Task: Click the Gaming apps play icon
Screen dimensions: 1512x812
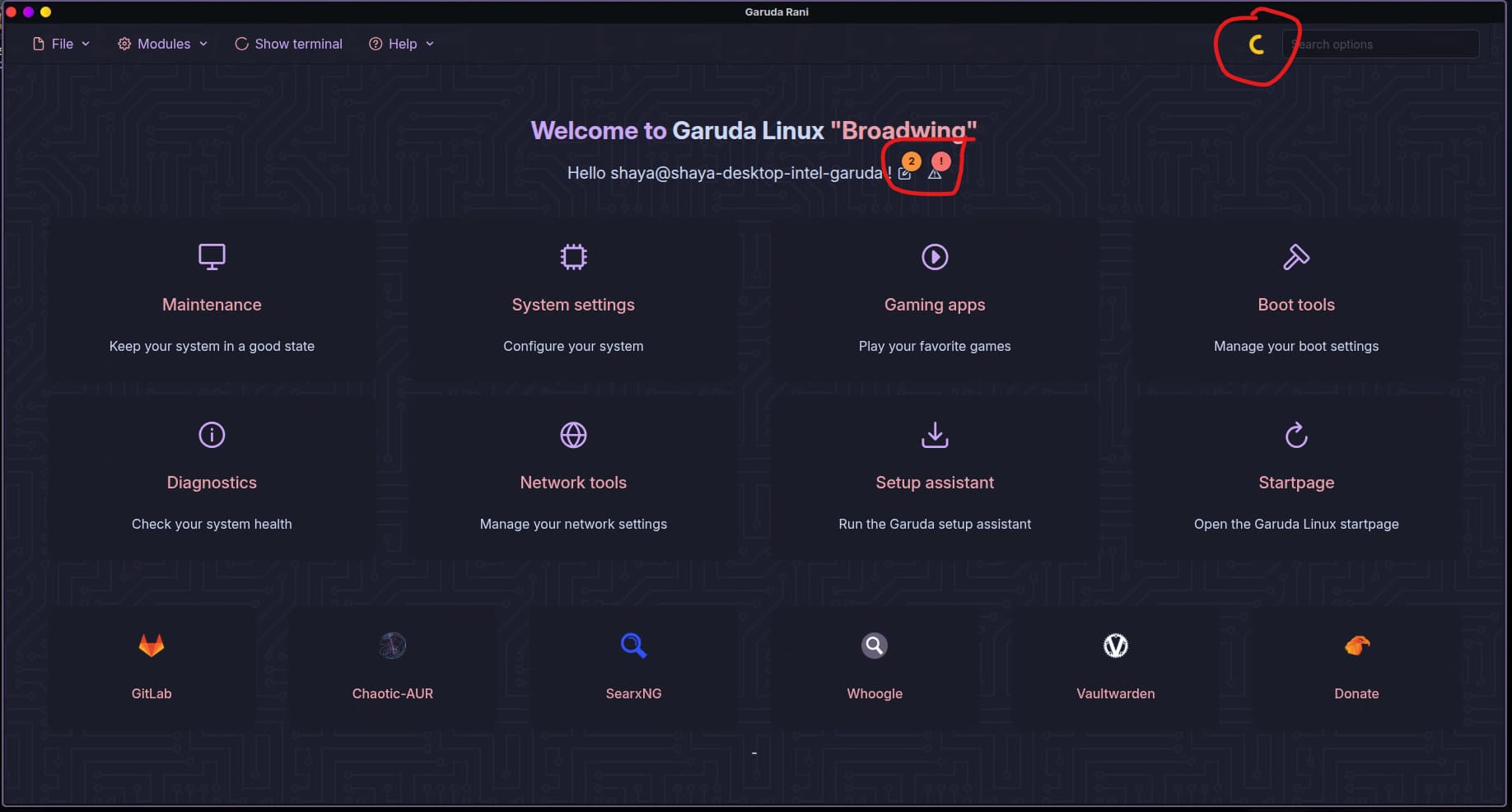Action: point(935,257)
